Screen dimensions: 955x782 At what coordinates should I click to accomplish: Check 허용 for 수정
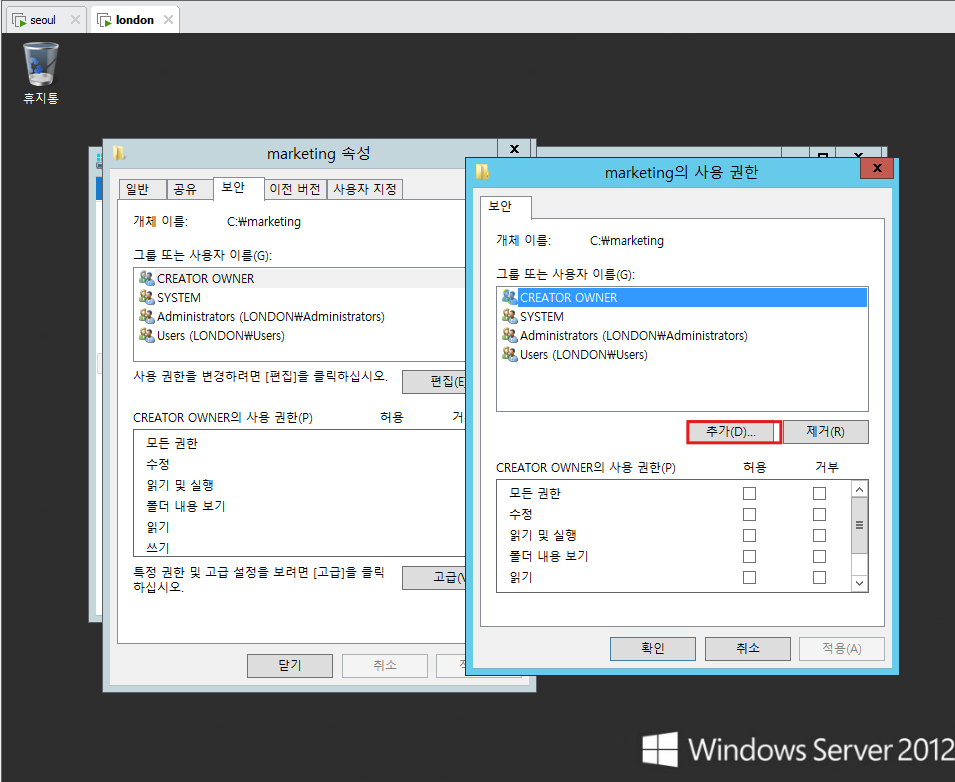click(x=749, y=515)
